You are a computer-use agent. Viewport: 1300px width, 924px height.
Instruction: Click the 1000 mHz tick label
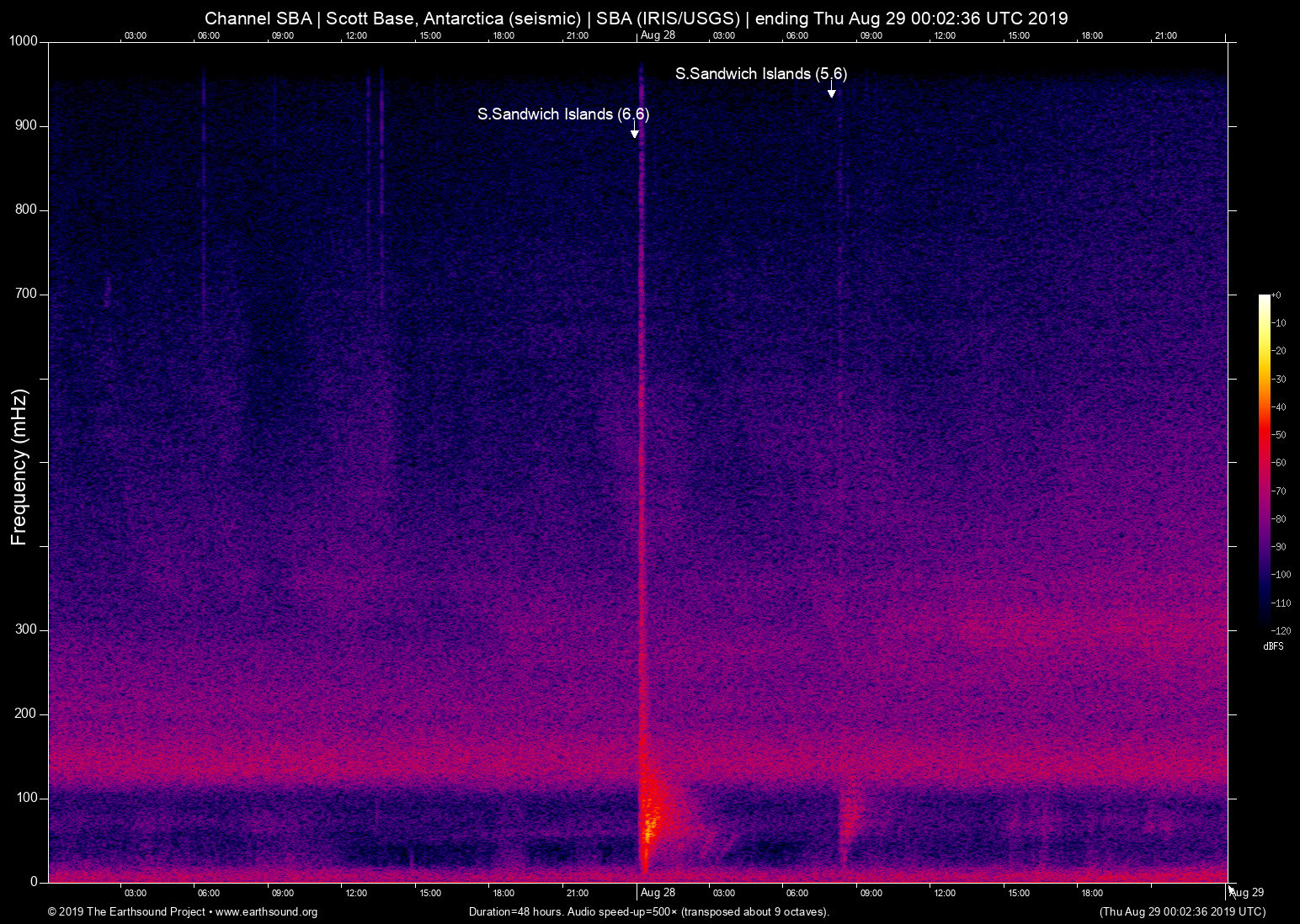tap(24, 41)
